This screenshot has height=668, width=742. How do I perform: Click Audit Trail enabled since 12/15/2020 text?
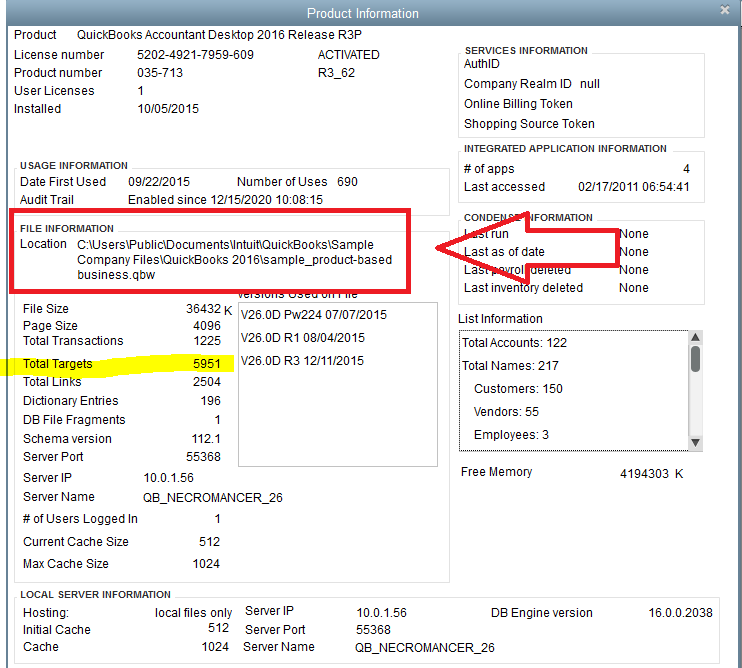[x=225, y=200]
